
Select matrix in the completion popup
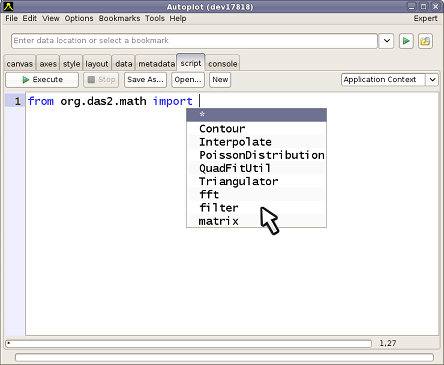pos(256,221)
